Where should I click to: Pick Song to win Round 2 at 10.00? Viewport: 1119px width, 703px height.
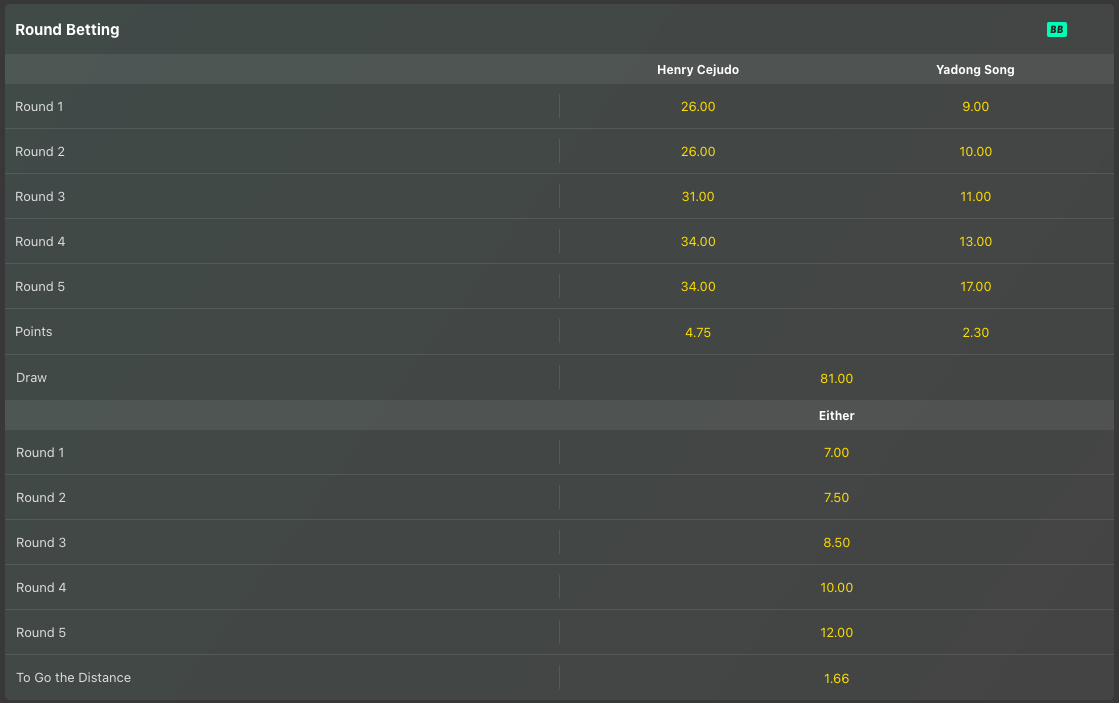(975, 151)
